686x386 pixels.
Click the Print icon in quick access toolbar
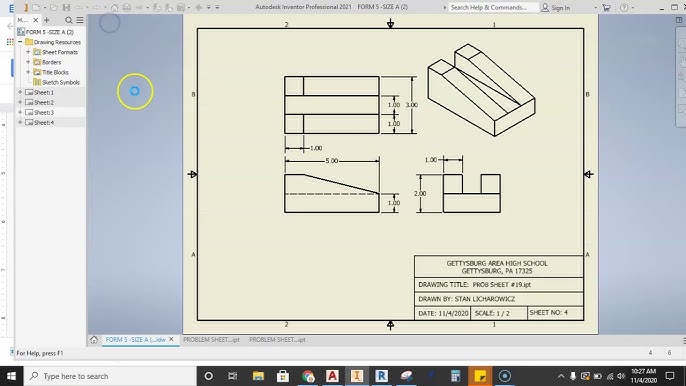[126, 7]
